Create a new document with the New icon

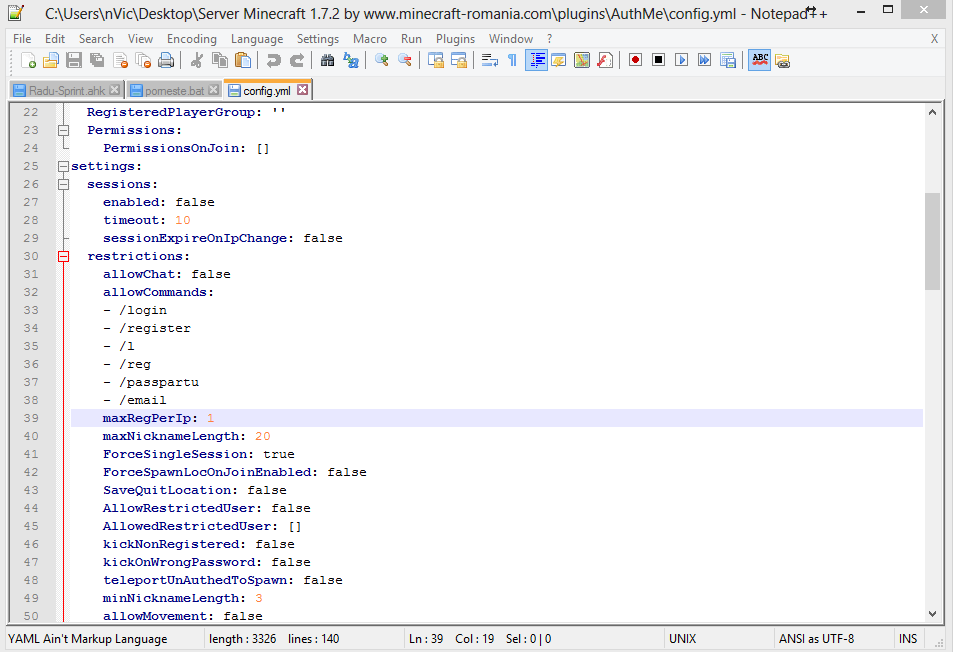pyautogui.click(x=28, y=60)
